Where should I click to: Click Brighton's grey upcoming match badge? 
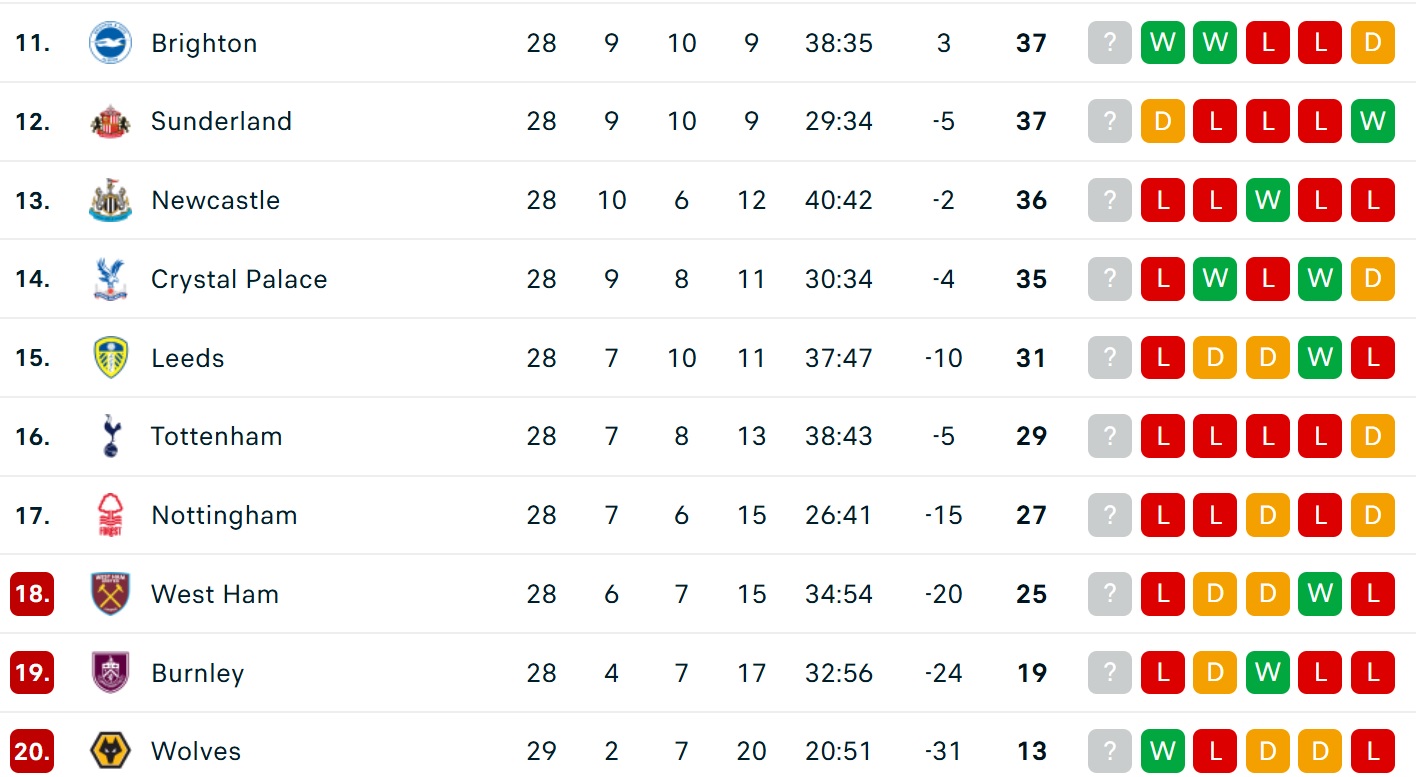(1110, 43)
